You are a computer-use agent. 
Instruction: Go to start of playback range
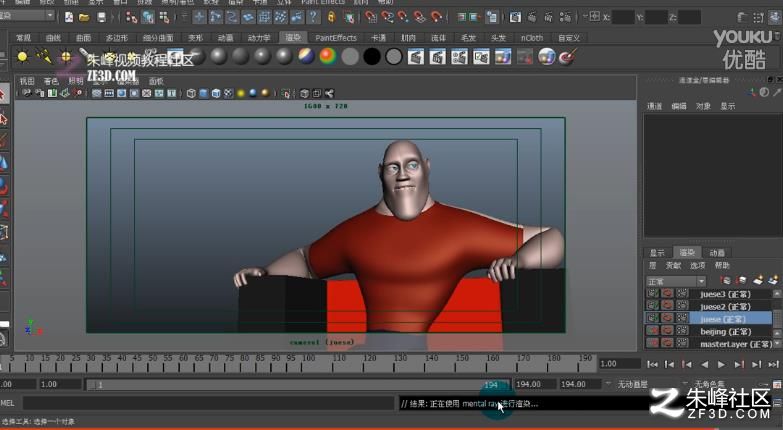[x=652, y=365]
